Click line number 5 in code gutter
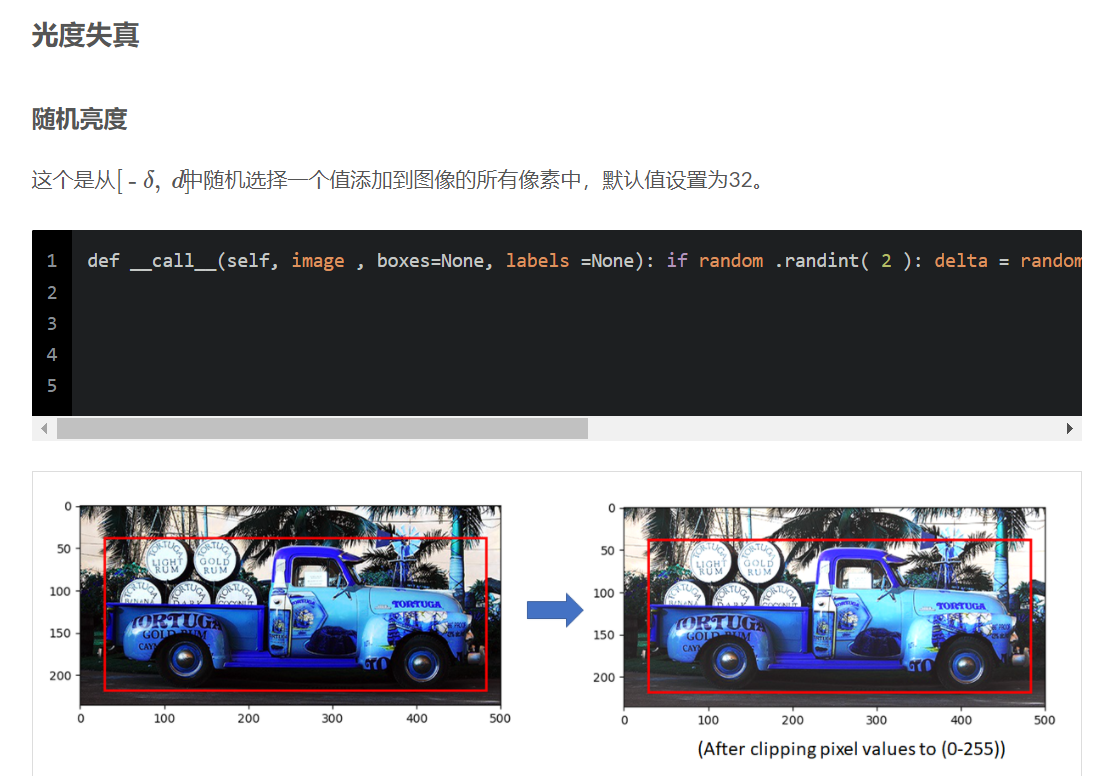This screenshot has height=776, width=1115. pos(52,386)
